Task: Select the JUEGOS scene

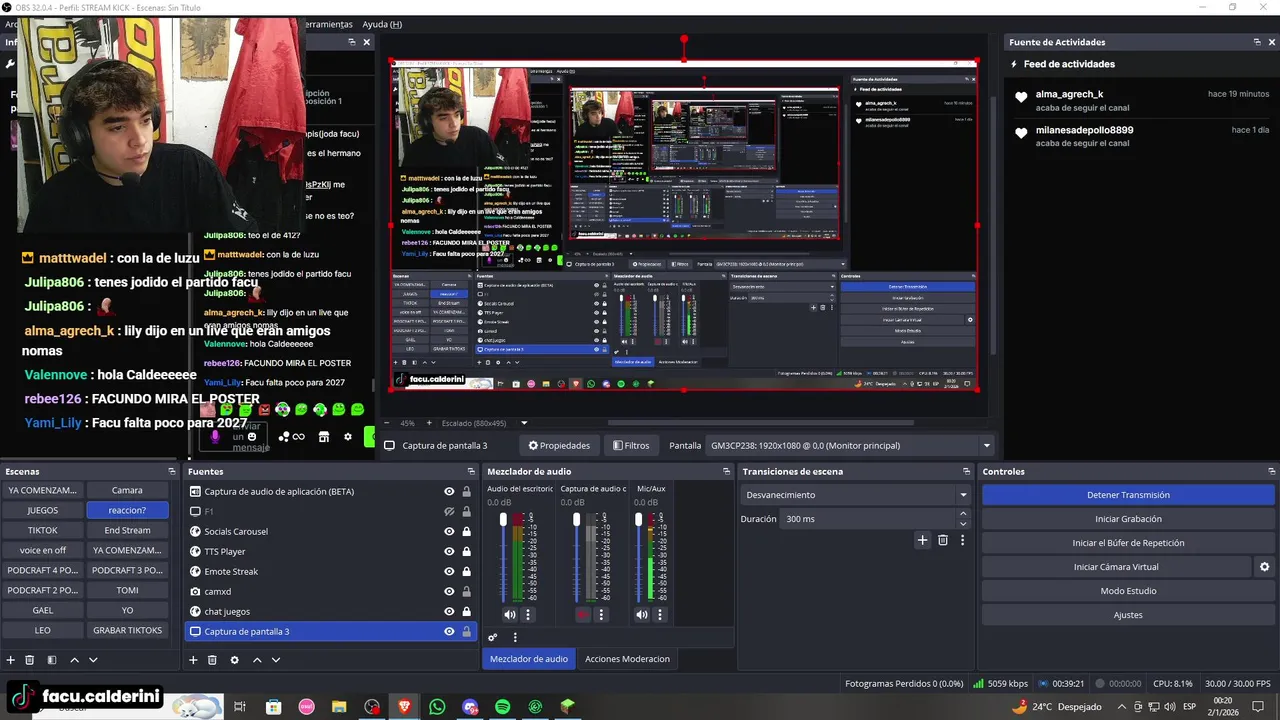Action: pyautogui.click(x=43, y=510)
